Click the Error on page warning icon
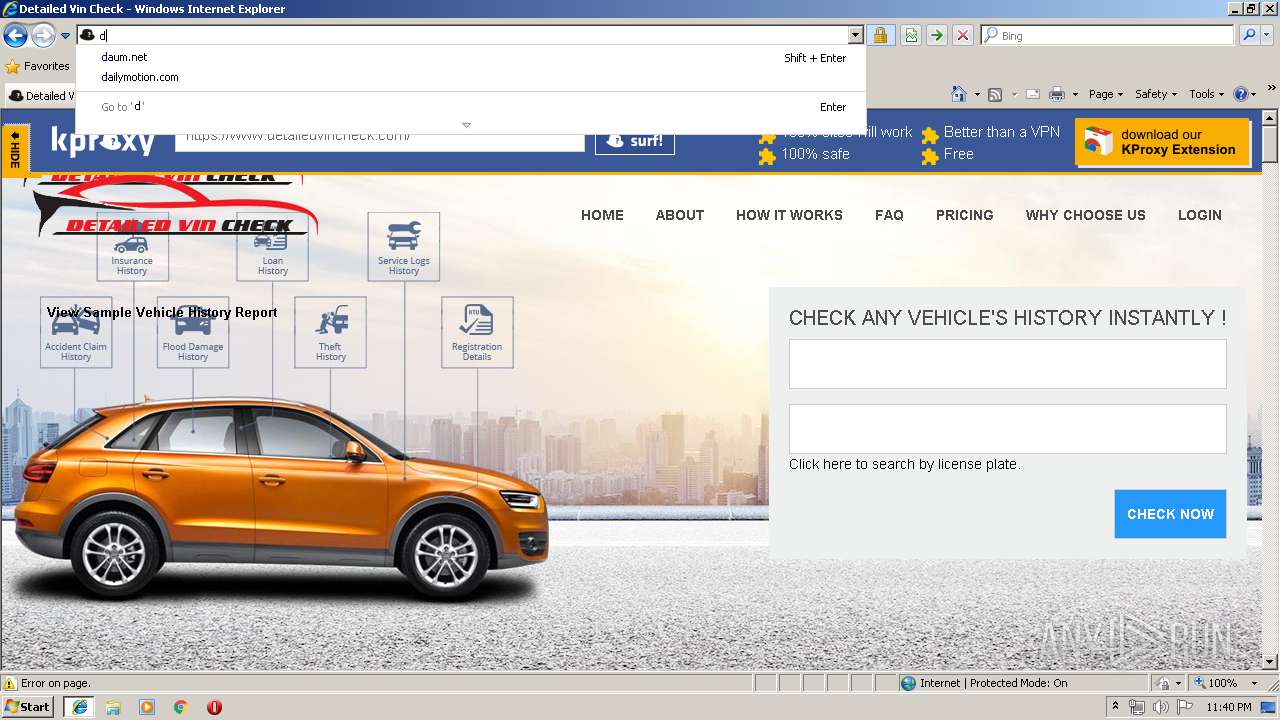This screenshot has width=1280, height=720. [10, 684]
